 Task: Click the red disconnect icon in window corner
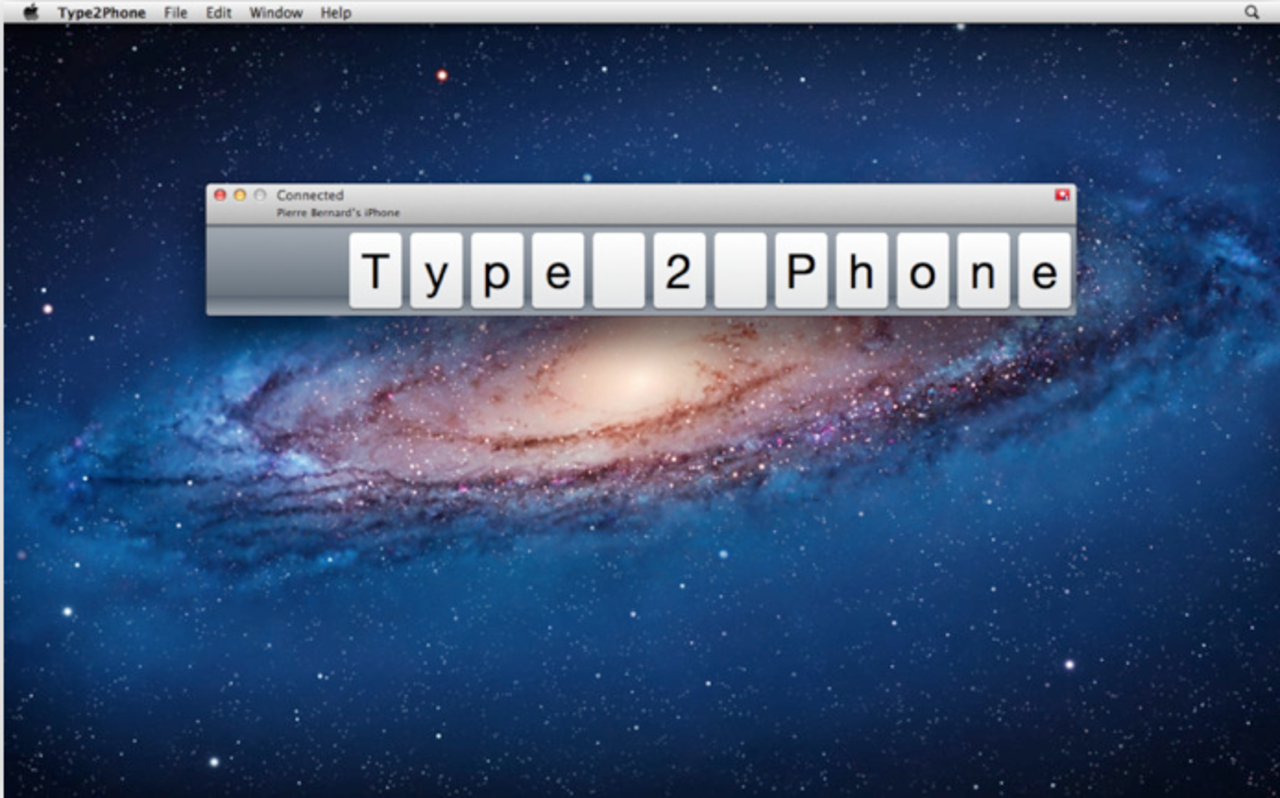tap(1063, 195)
